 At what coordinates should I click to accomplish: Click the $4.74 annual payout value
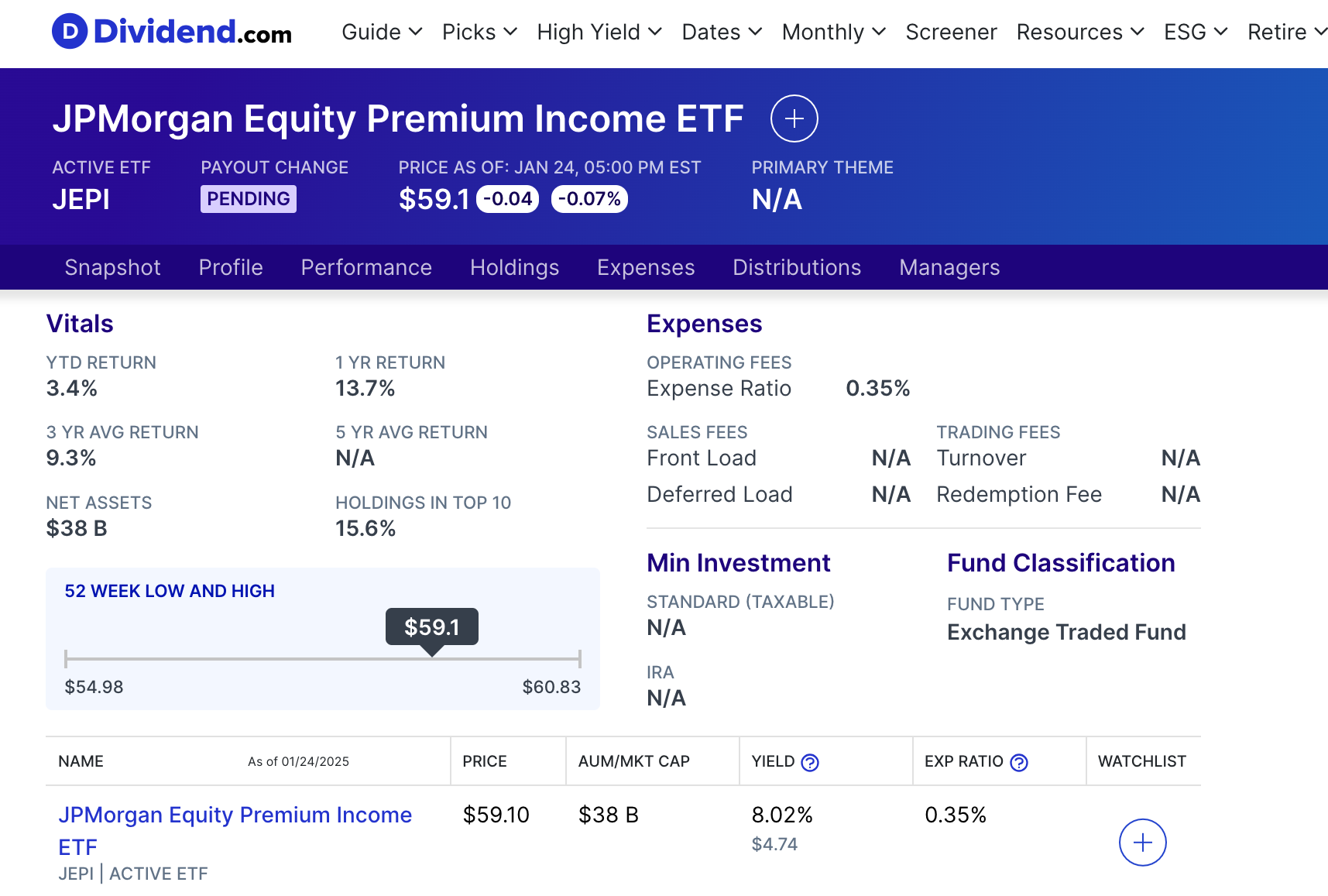774,844
